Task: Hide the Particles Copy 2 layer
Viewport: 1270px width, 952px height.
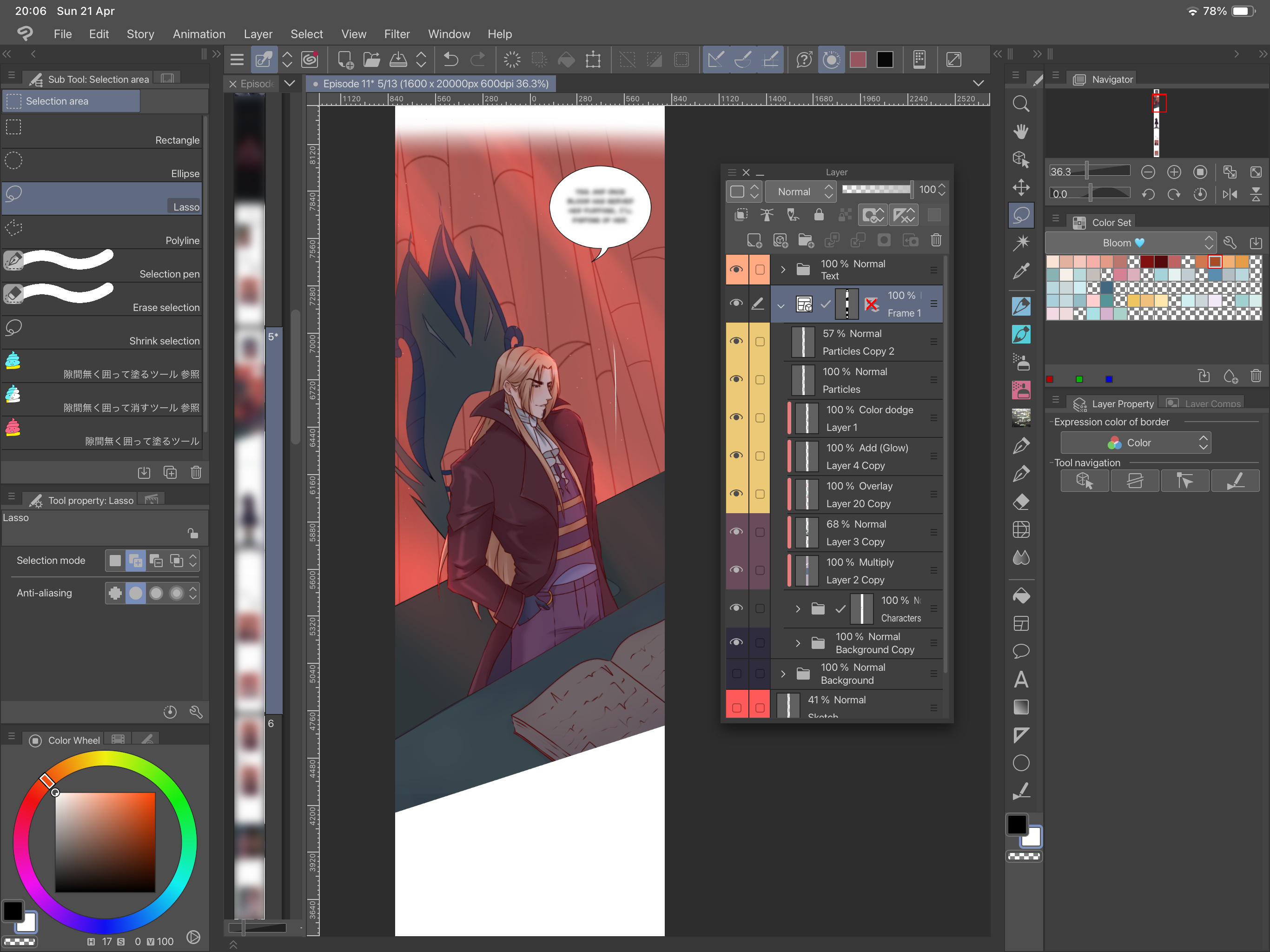Action: (x=736, y=341)
